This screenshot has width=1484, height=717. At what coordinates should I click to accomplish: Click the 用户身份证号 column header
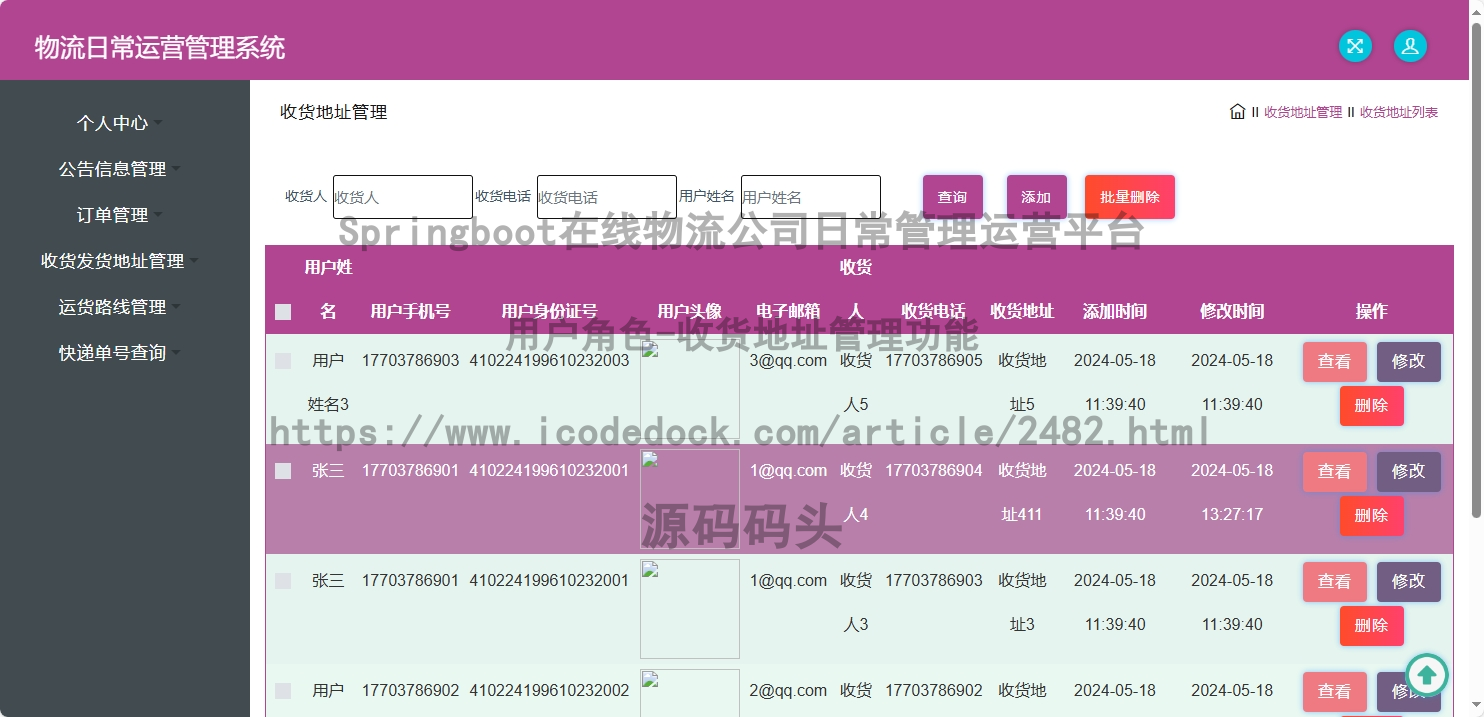pos(549,311)
